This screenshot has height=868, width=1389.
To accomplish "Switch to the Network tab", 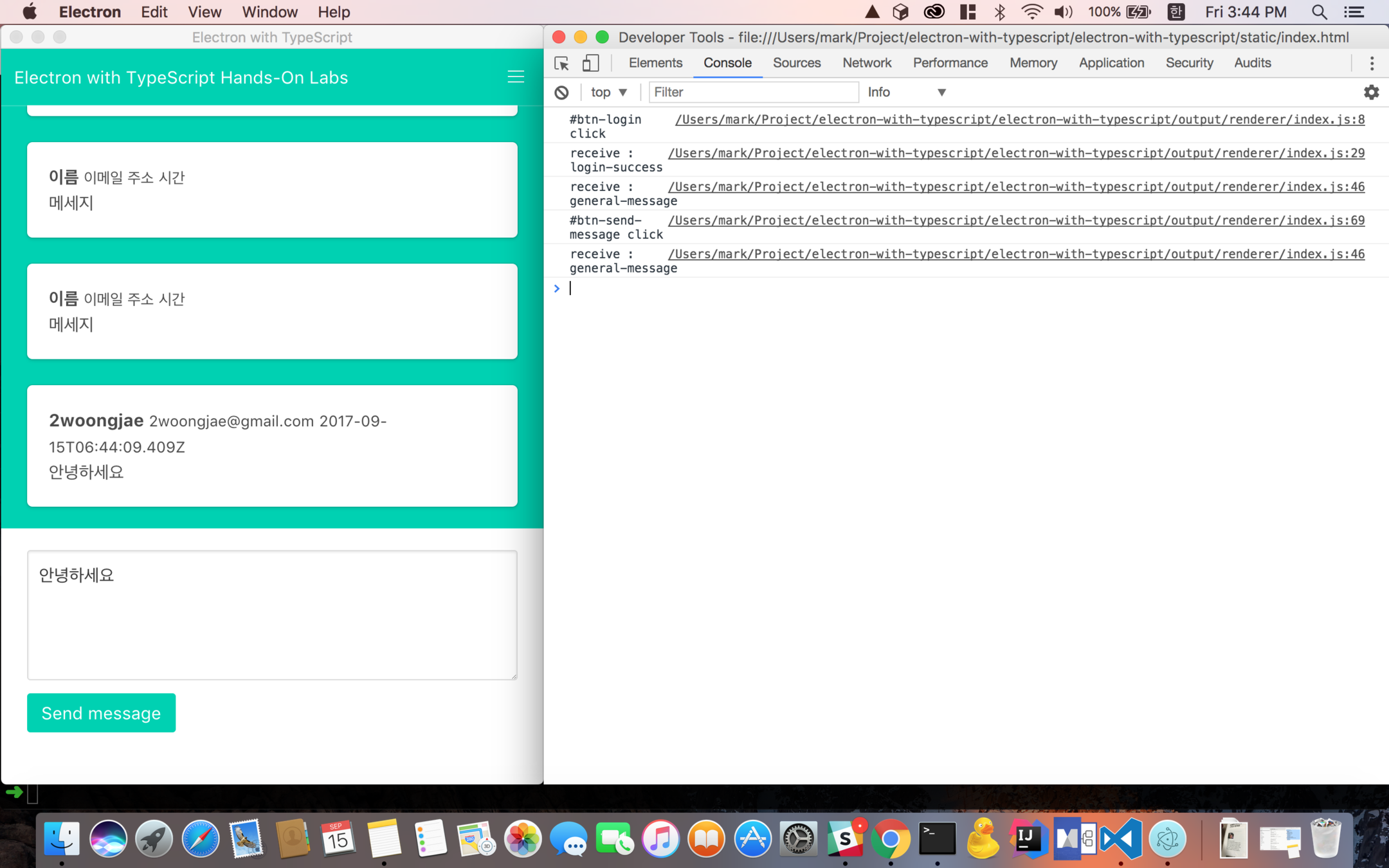I will click(866, 63).
